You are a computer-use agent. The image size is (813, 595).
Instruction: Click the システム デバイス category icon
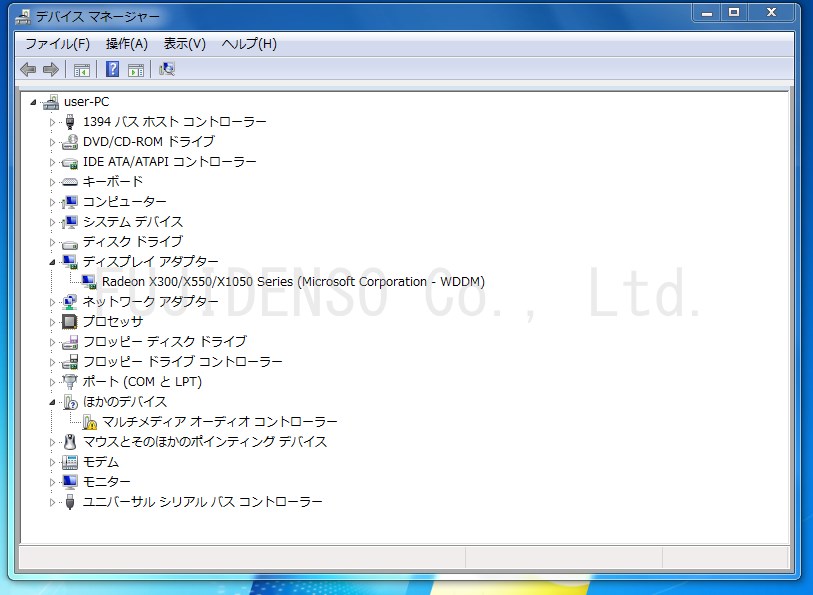pyautogui.click(x=69, y=222)
